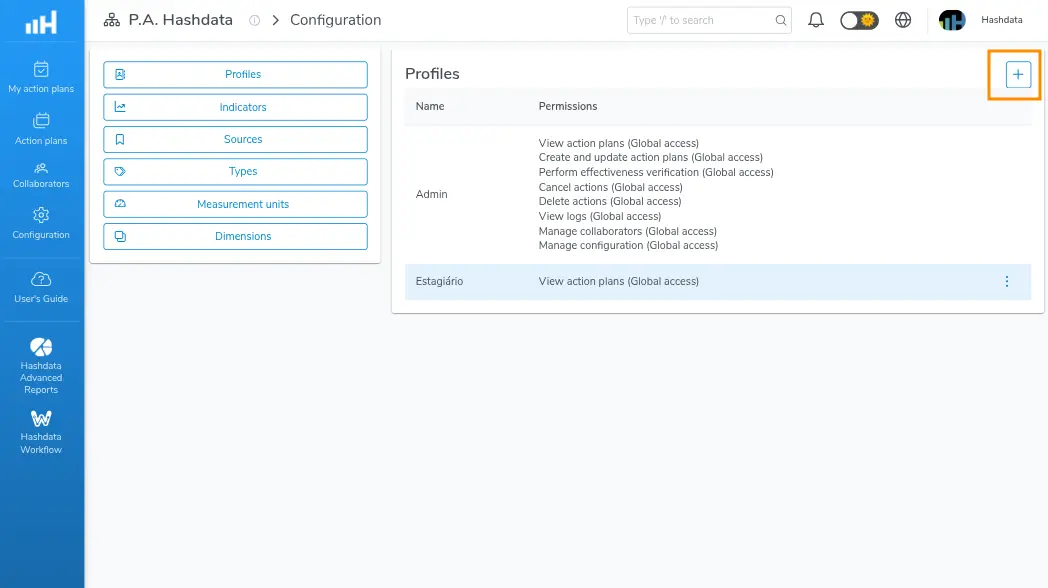Image resolution: width=1048 pixels, height=588 pixels.
Task: Click the user avatar image
Action: [952, 20]
